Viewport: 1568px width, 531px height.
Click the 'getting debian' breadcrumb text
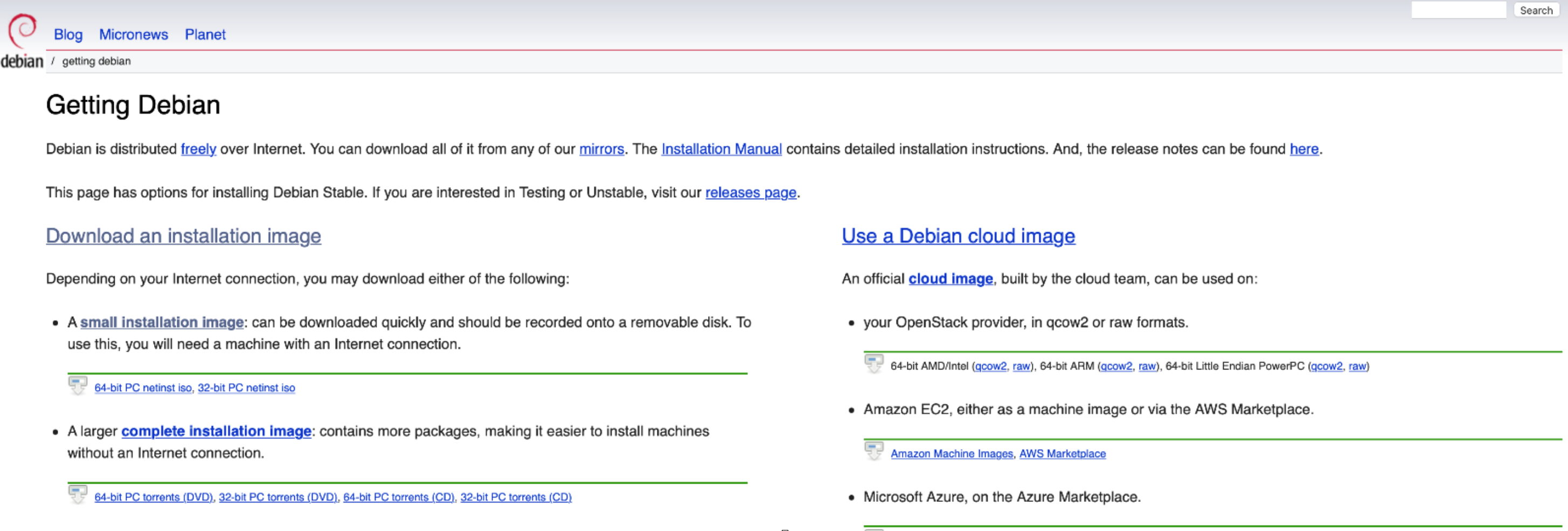pos(96,61)
